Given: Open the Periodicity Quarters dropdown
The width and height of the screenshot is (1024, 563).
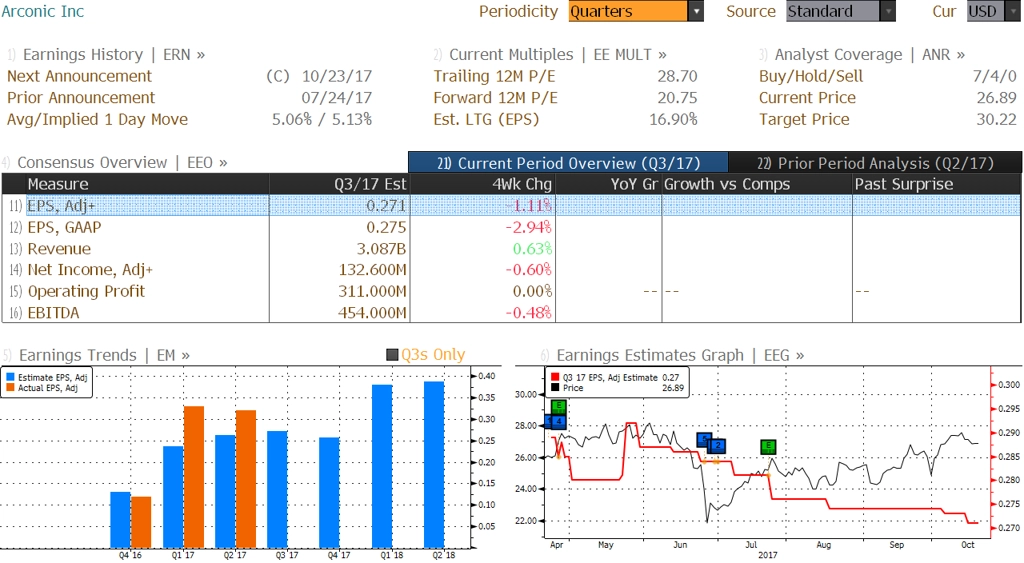Looking at the screenshot, I should (635, 11).
